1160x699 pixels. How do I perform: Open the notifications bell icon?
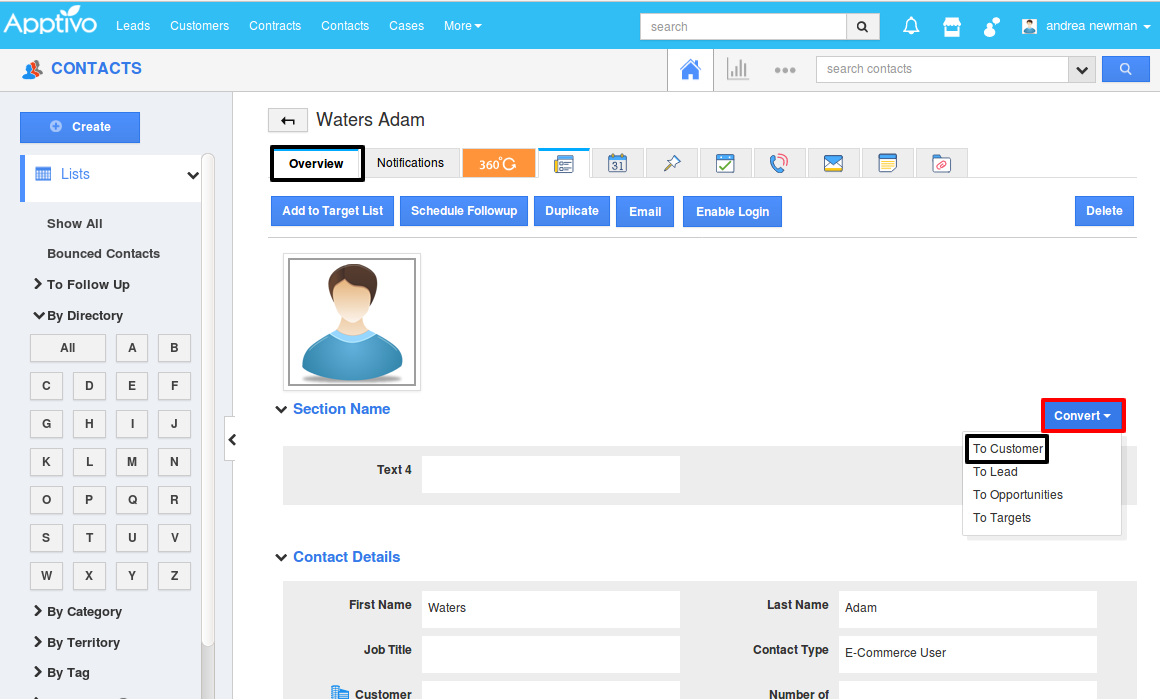tap(911, 26)
